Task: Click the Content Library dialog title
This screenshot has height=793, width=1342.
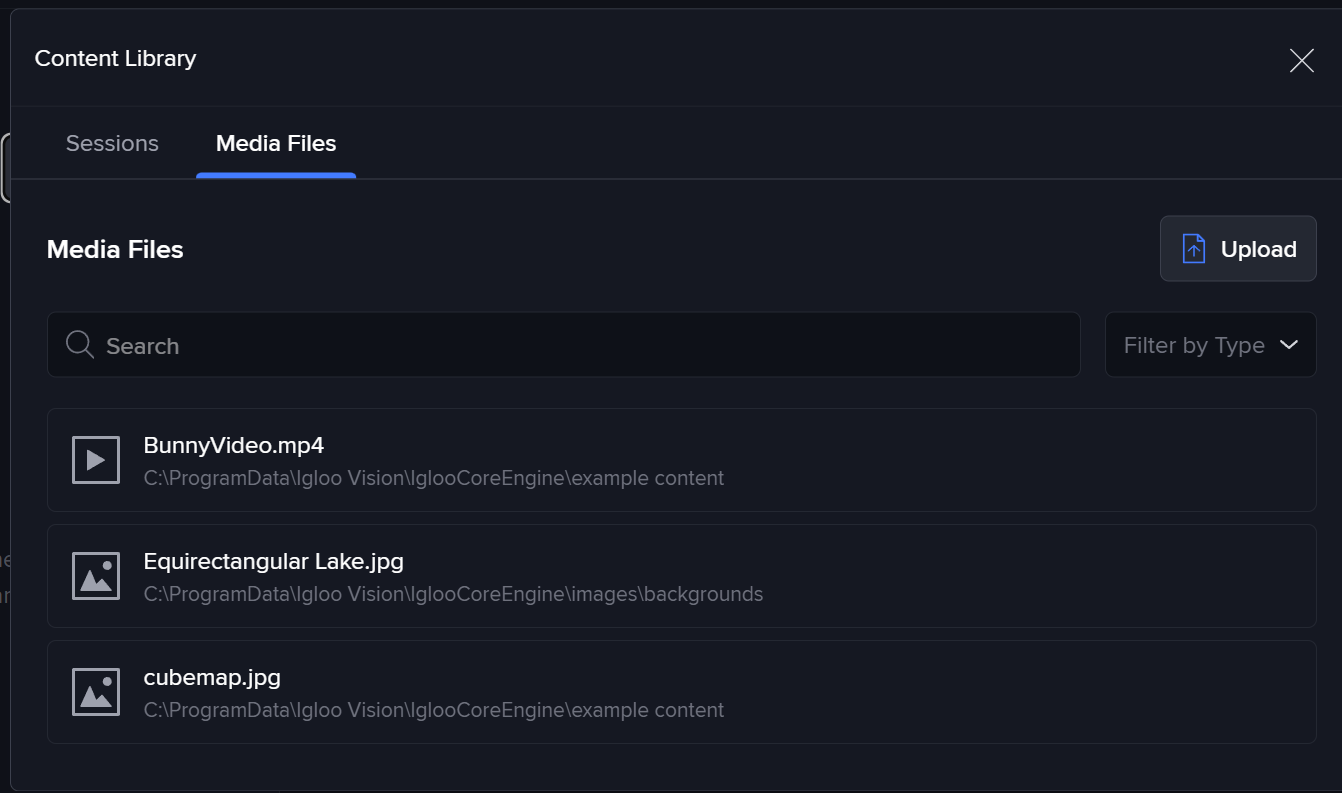Action: click(x=115, y=58)
